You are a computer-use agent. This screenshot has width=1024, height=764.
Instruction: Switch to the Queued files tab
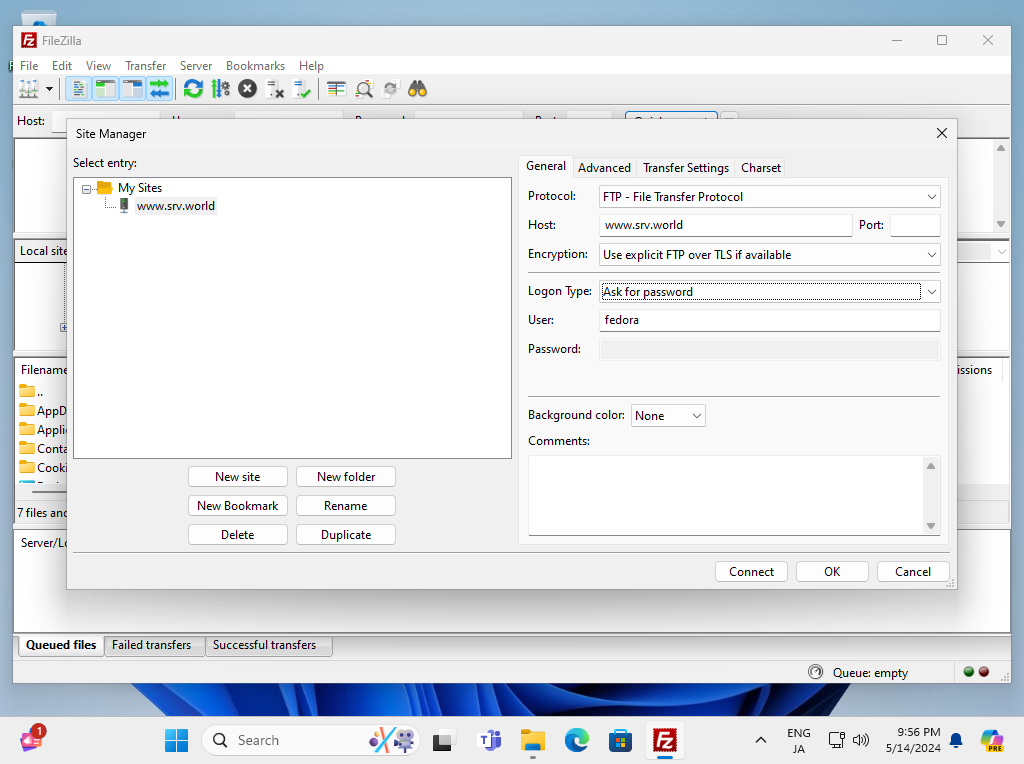click(x=61, y=645)
